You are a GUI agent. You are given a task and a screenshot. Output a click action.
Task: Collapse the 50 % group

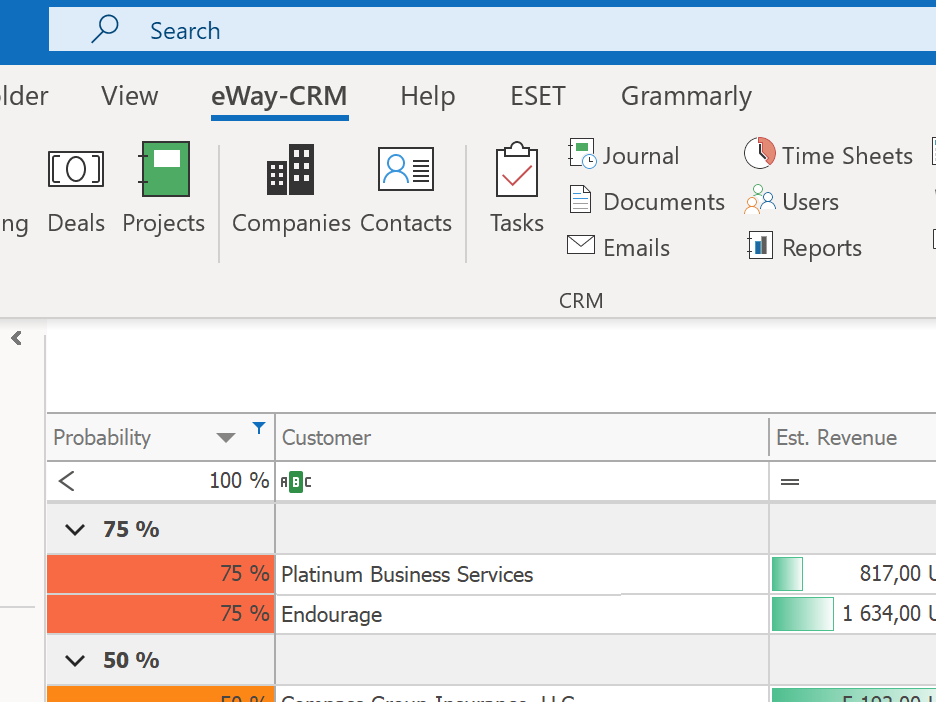pyautogui.click(x=75, y=661)
